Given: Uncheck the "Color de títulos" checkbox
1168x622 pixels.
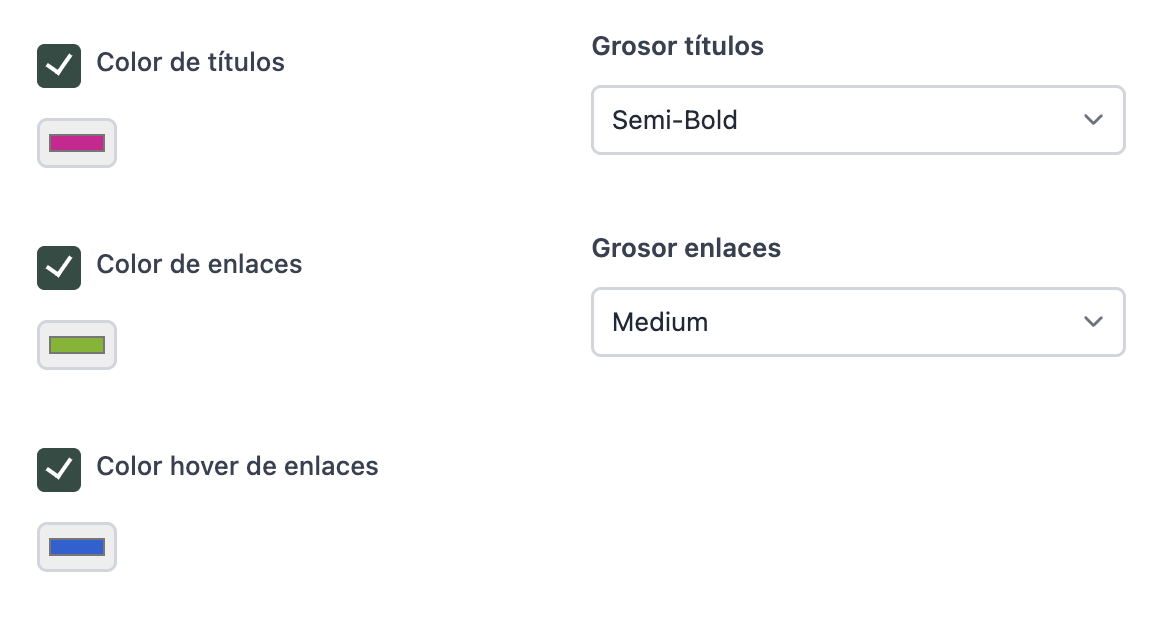Looking at the screenshot, I should 59,66.
